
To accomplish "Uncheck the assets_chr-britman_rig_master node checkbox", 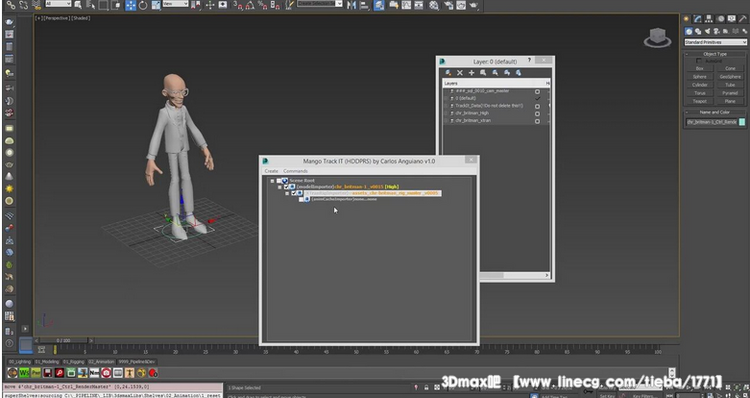I will 294,193.
